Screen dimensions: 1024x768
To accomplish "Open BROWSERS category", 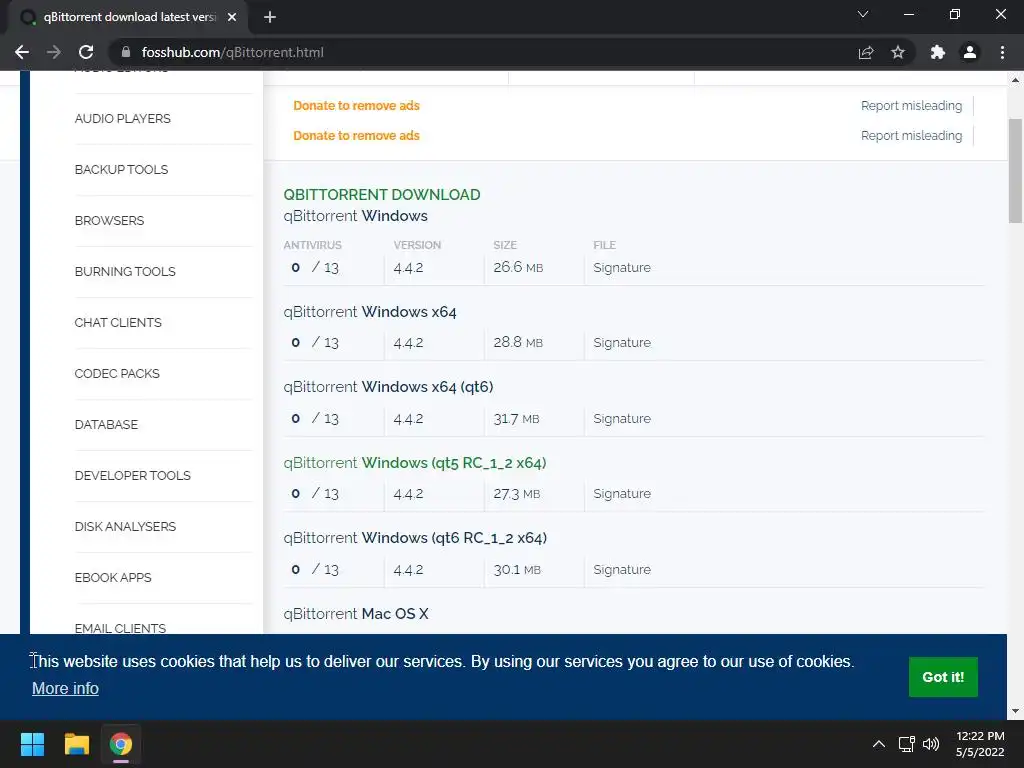I will click(109, 221).
